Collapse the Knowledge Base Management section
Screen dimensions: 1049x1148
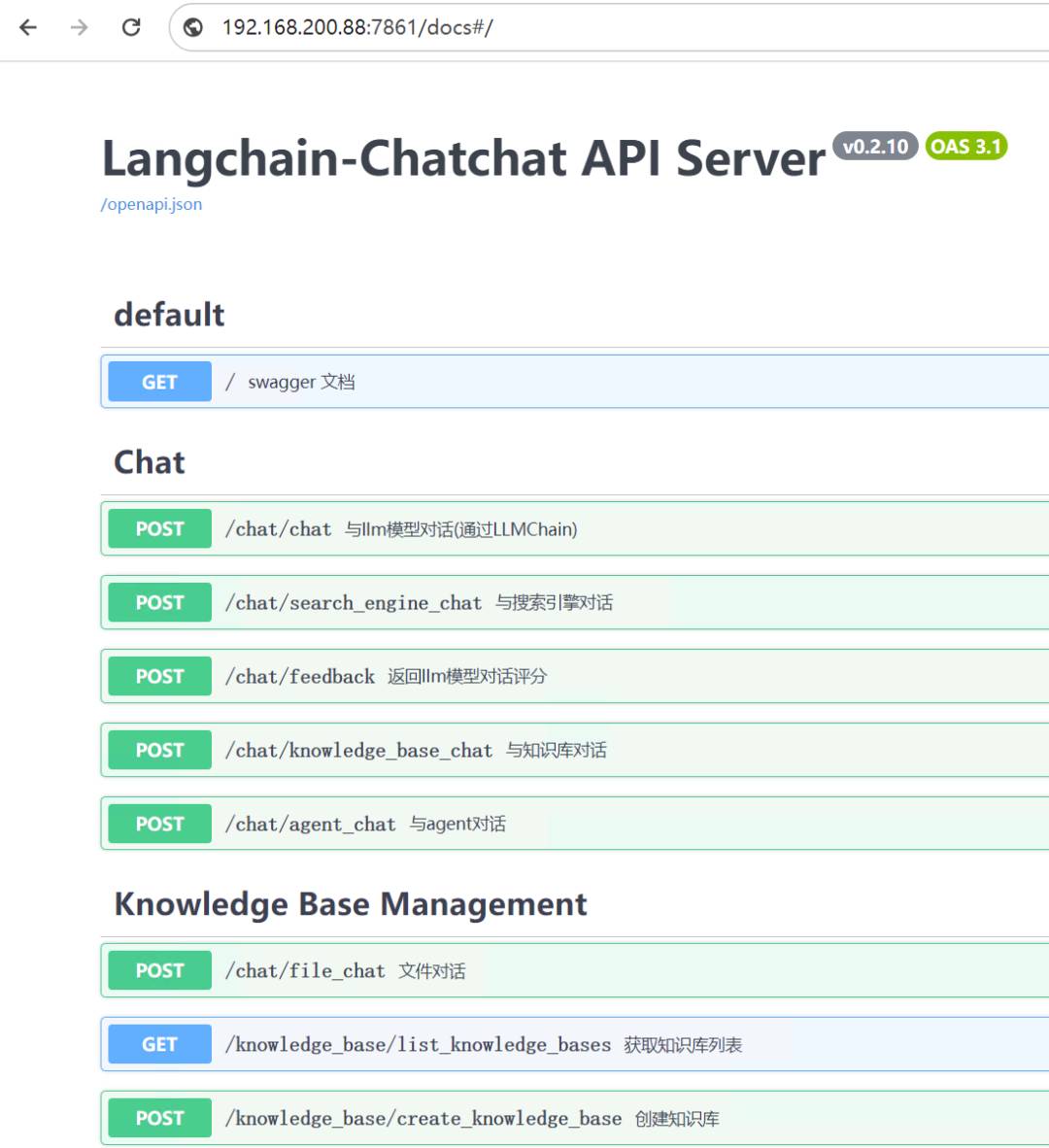[x=575, y=904]
